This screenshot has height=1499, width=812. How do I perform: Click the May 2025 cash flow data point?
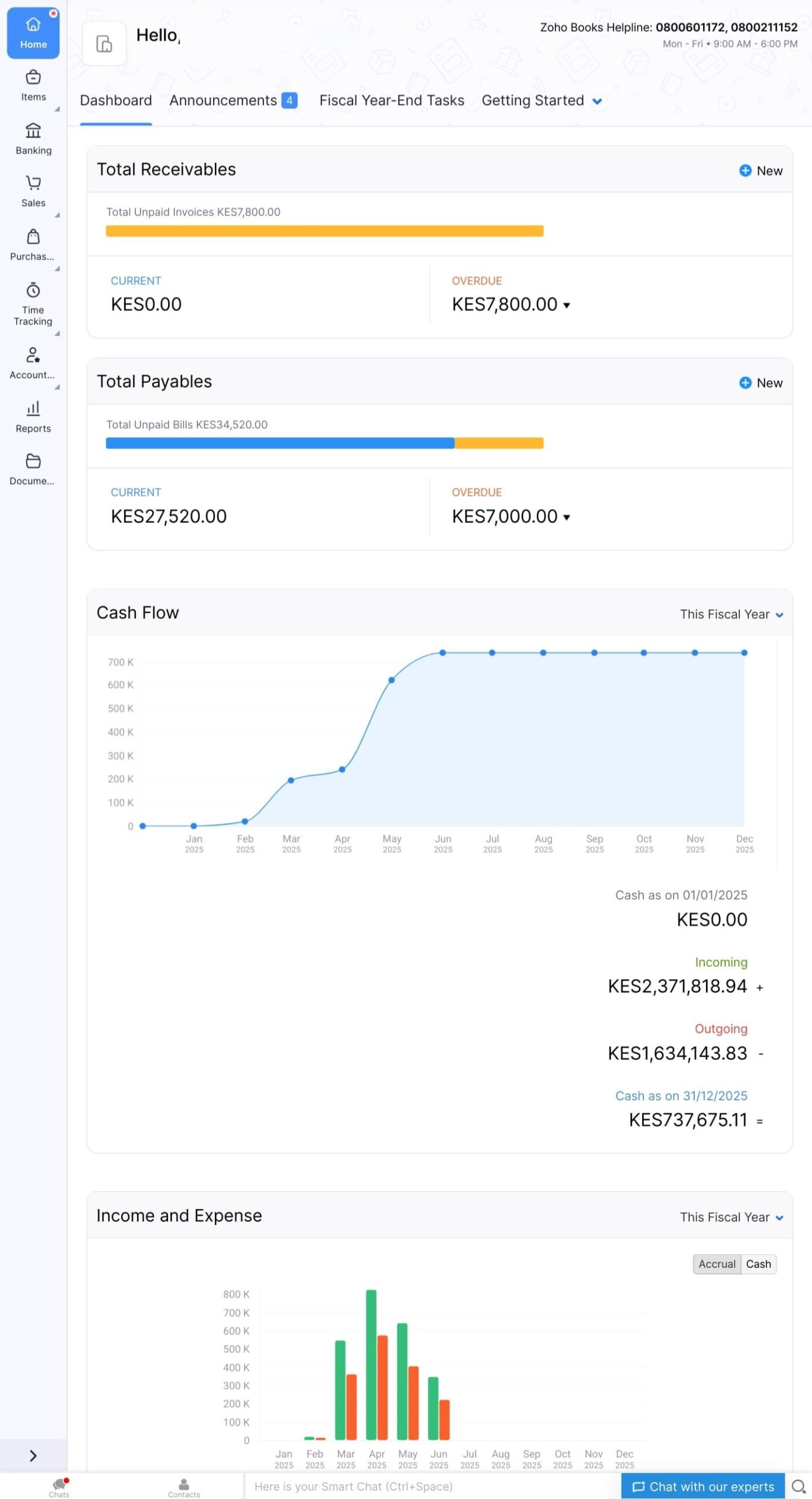coord(392,680)
